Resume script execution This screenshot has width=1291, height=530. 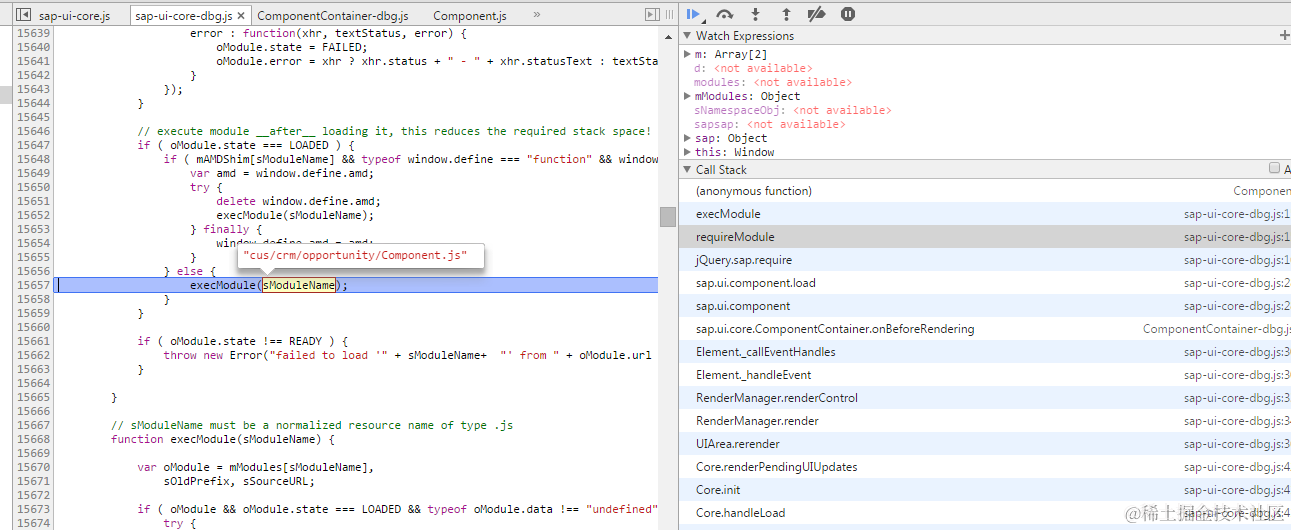click(x=693, y=14)
